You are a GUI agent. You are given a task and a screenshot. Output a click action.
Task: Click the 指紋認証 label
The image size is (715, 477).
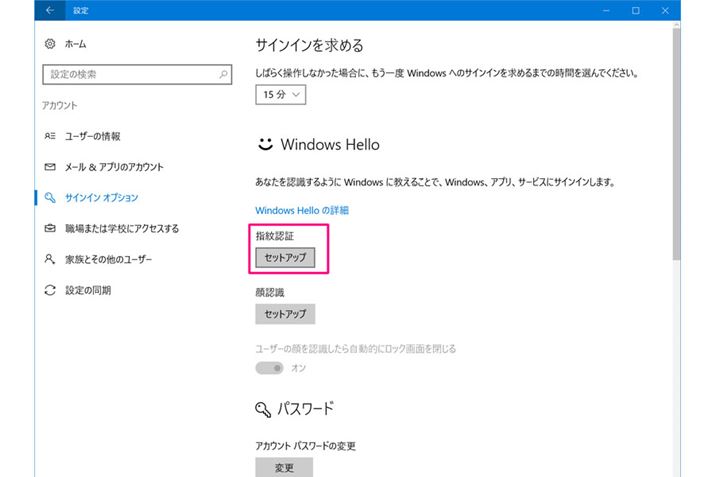pos(275,236)
